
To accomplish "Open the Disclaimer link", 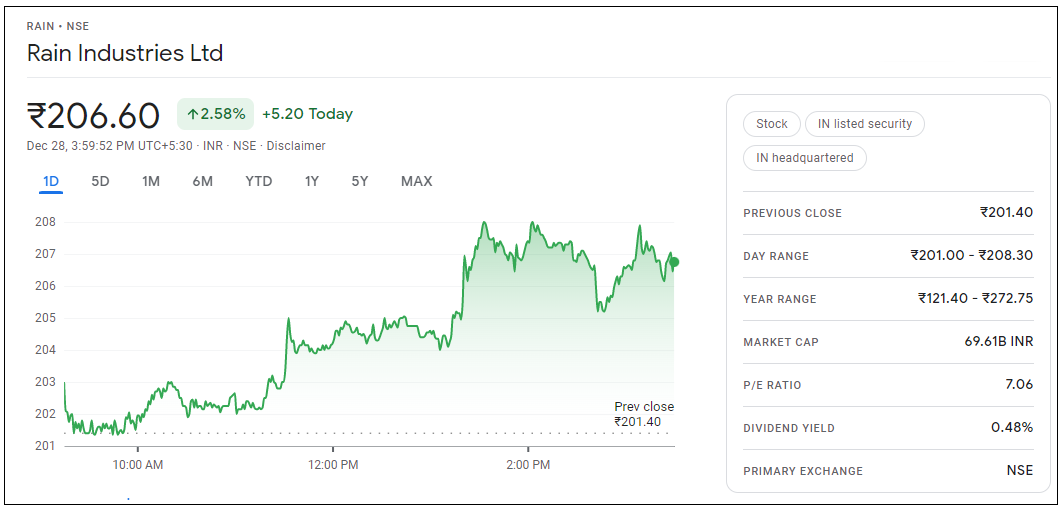I will tap(296, 146).
